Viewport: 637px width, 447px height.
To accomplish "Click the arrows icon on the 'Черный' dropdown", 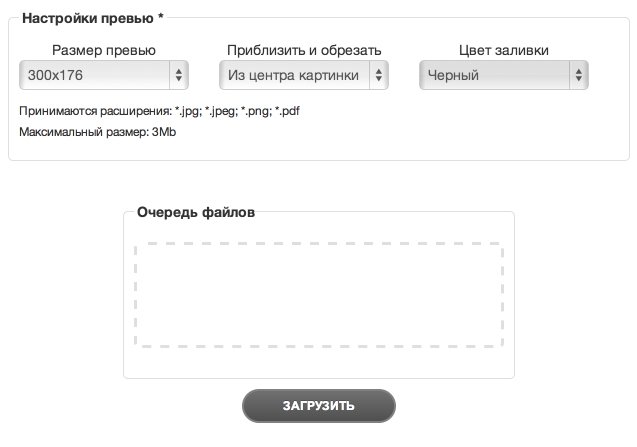I will point(578,75).
